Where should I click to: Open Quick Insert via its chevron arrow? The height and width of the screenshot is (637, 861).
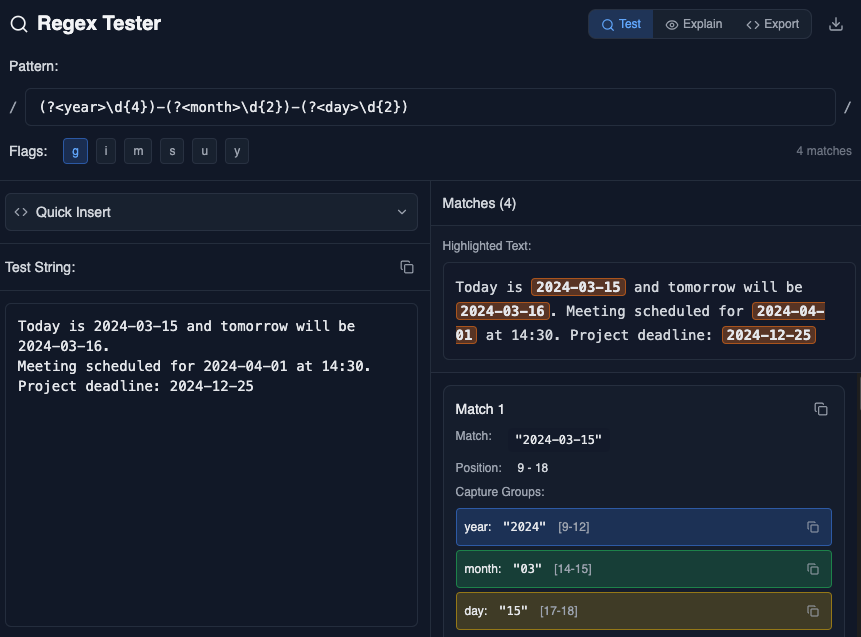point(402,212)
